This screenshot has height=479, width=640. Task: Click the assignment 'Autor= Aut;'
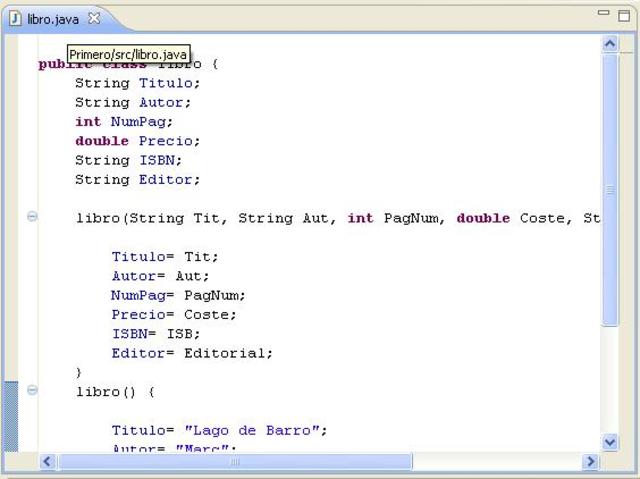pyautogui.click(x=160, y=276)
